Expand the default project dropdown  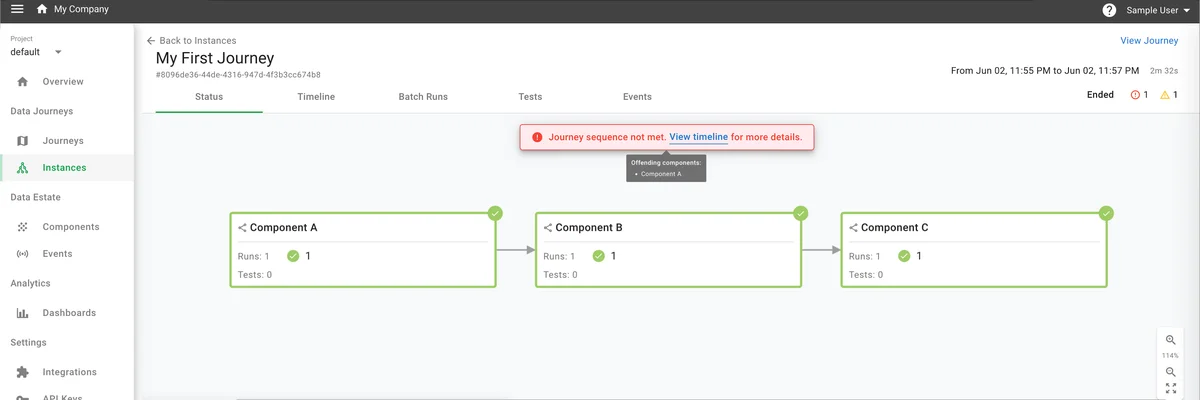57,52
